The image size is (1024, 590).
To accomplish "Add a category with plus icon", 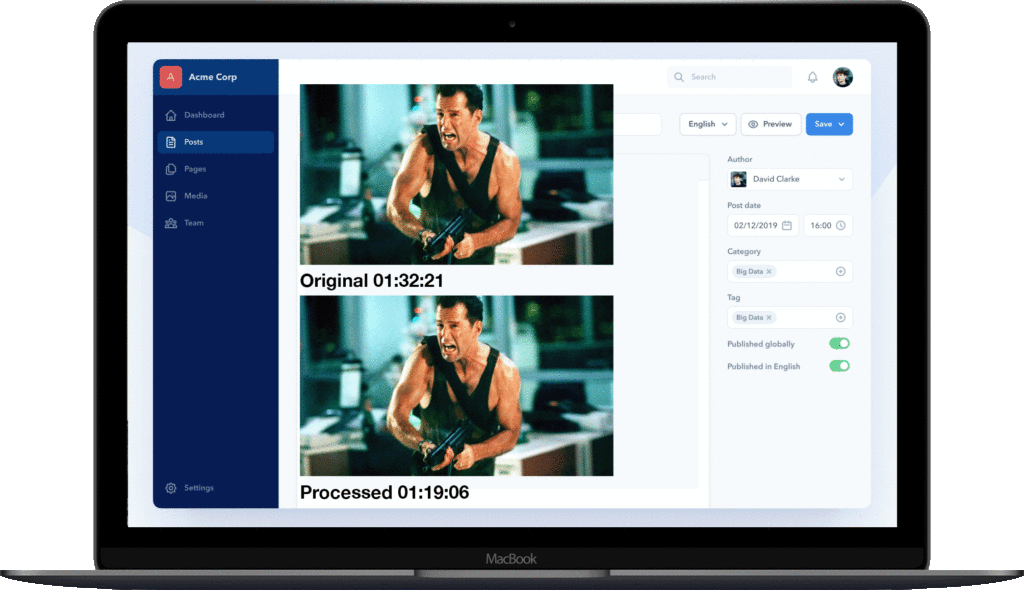I will click(x=840, y=271).
